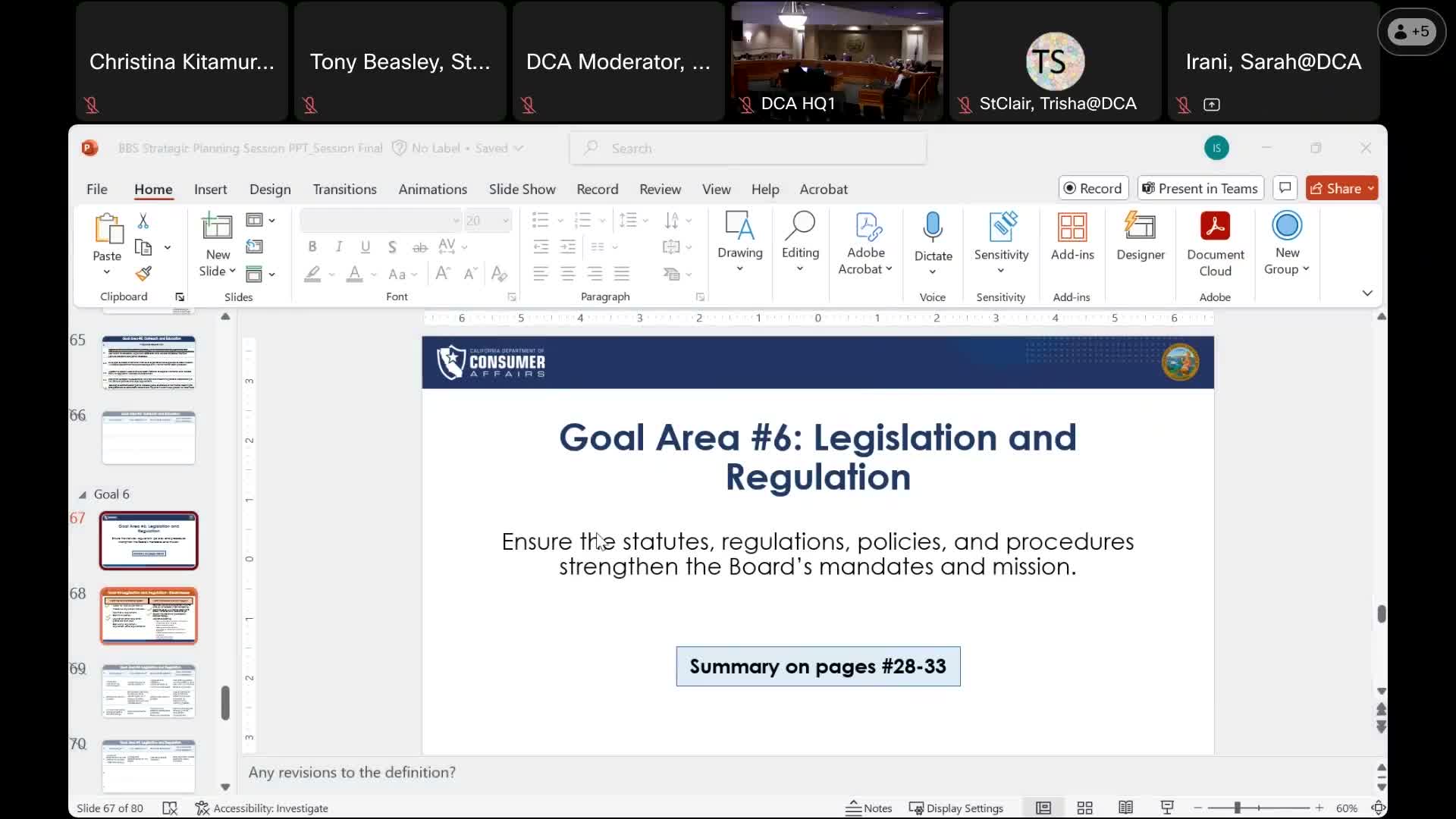Collapse the Goal 6 section
The image size is (1456, 819).
coord(83,494)
